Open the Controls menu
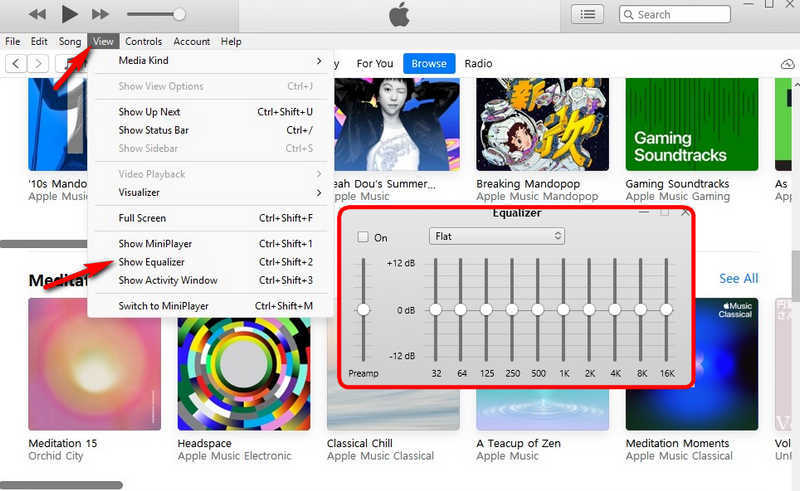 [143, 41]
